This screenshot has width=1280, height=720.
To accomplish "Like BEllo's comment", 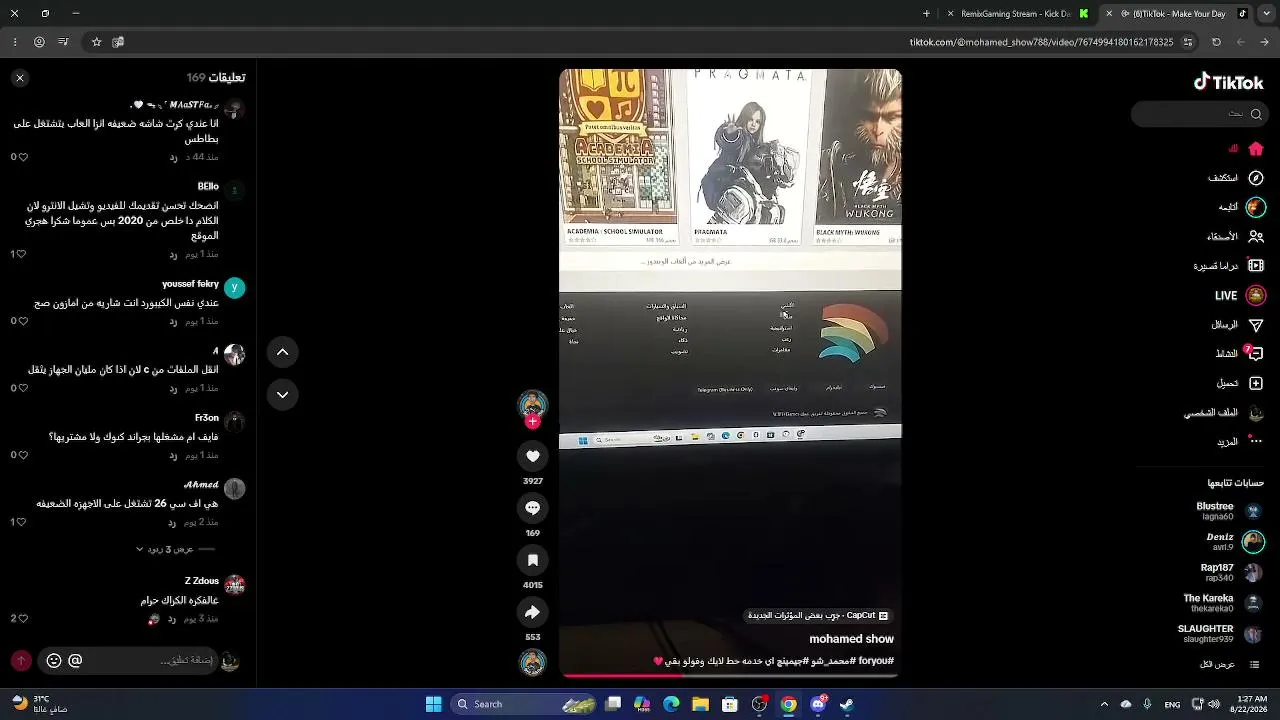I will (x=22, y=254).
